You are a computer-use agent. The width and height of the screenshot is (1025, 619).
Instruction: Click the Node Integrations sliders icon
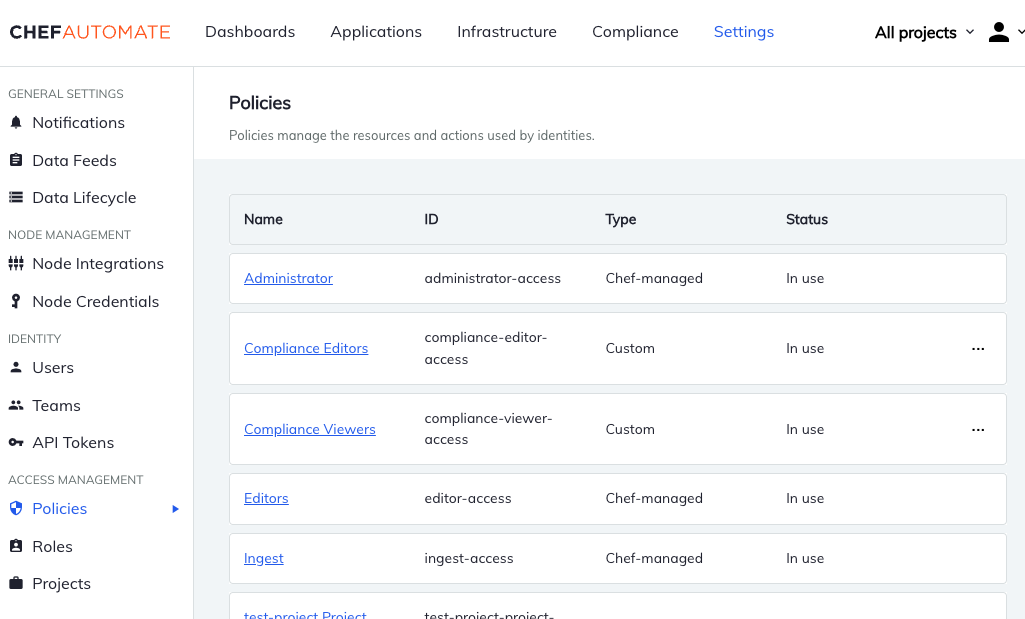(x=16, y=263)
